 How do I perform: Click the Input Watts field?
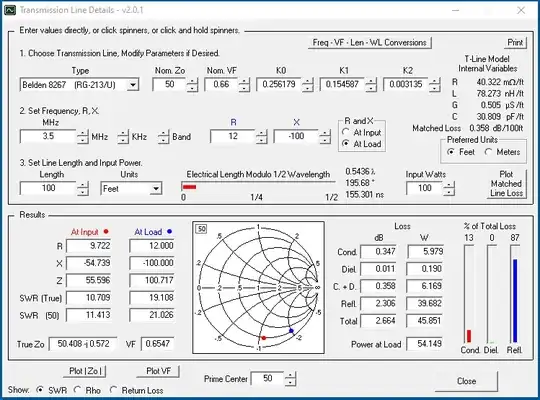pos(425,188)
